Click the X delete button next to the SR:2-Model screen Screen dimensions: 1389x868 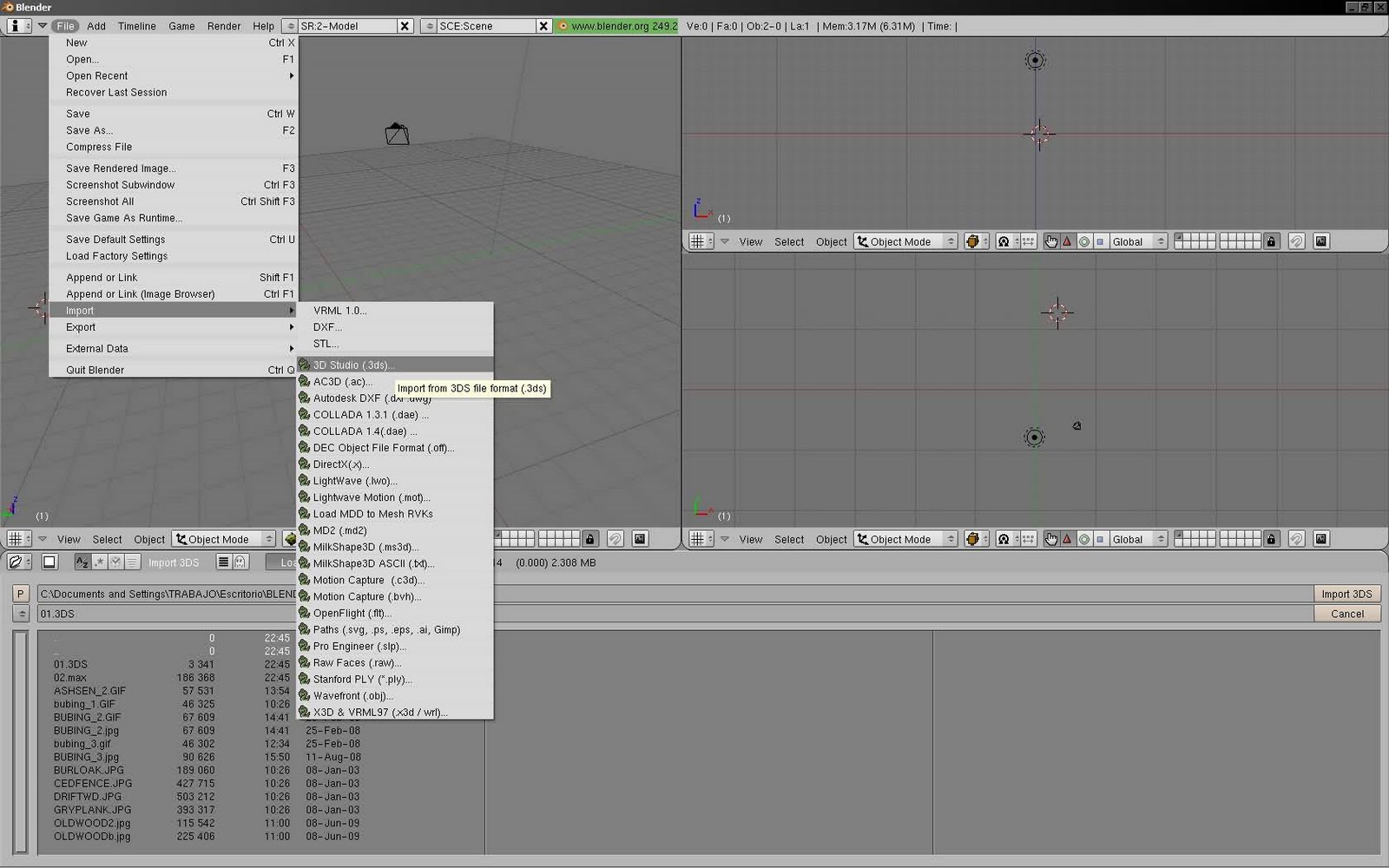pyautogui.click(x=405, y=26)
